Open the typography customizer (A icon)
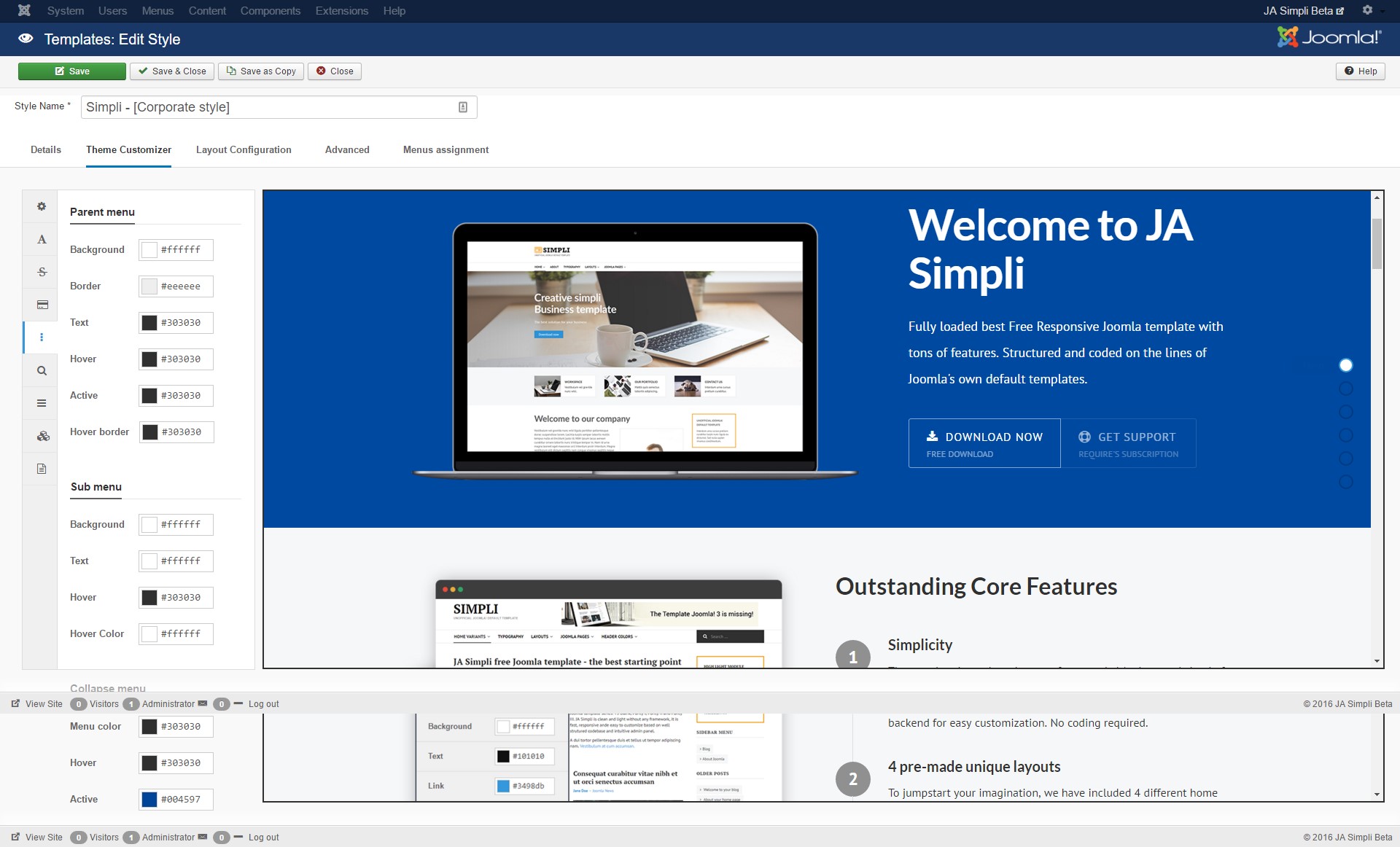Screen dimensions: 1400x847 pos(42,239)
